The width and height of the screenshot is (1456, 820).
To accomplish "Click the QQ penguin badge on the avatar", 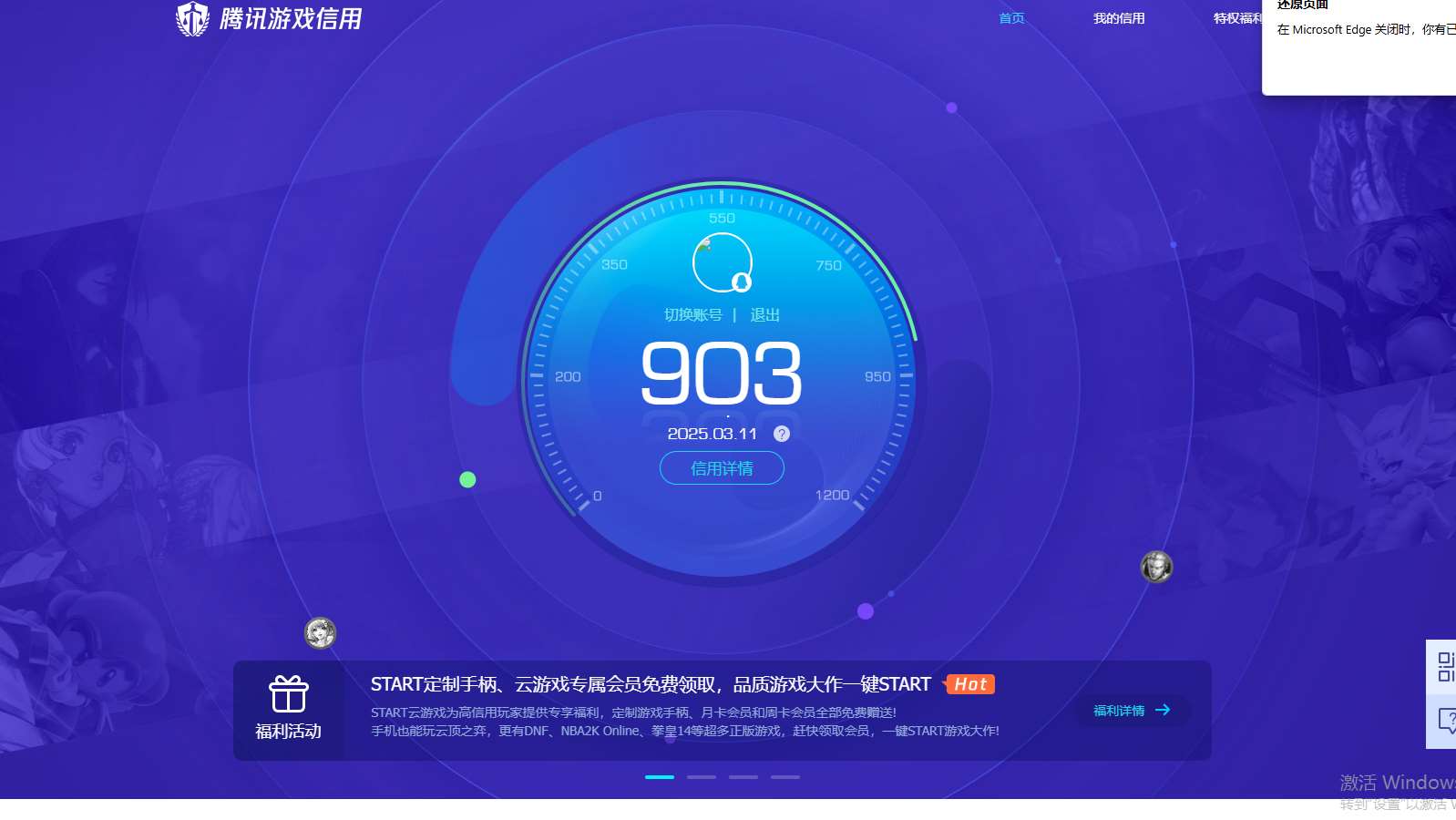I will (742, 282).
